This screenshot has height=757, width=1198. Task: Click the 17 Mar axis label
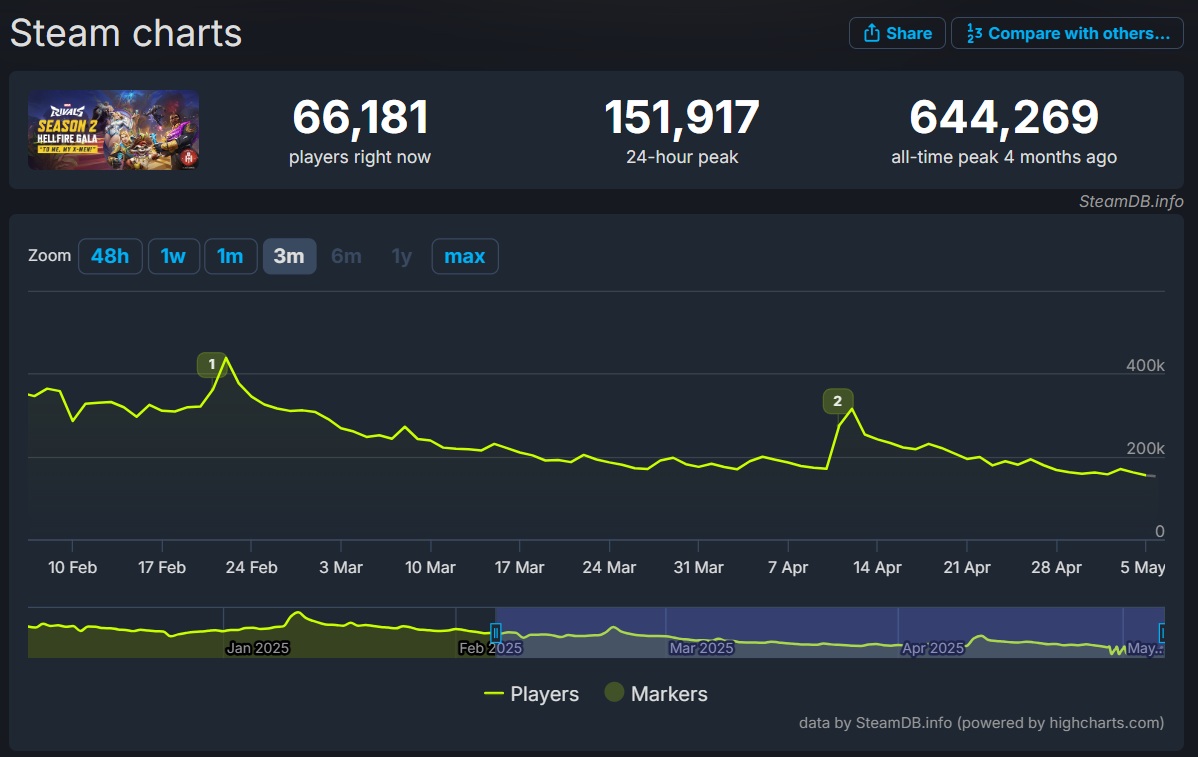click(520, 568)
